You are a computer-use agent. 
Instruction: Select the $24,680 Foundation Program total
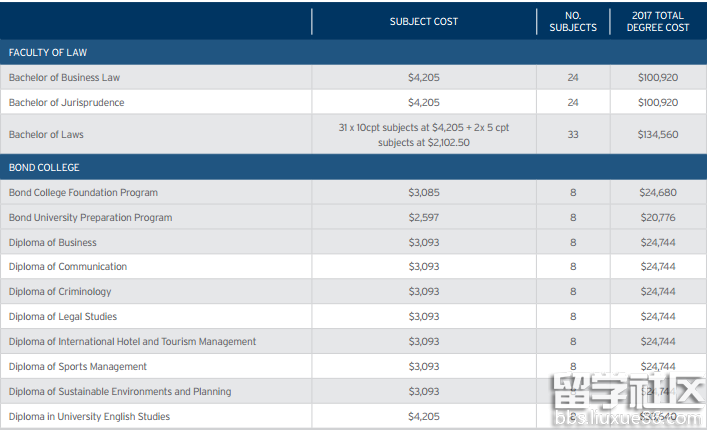tap(658, 192)
